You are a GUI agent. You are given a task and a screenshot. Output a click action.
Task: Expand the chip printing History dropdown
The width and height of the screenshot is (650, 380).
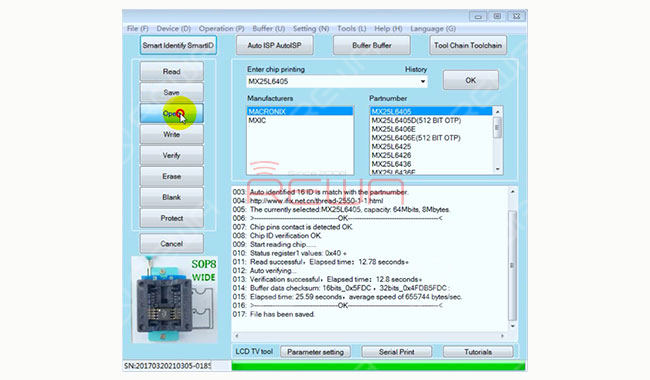[x=422, y=81]
